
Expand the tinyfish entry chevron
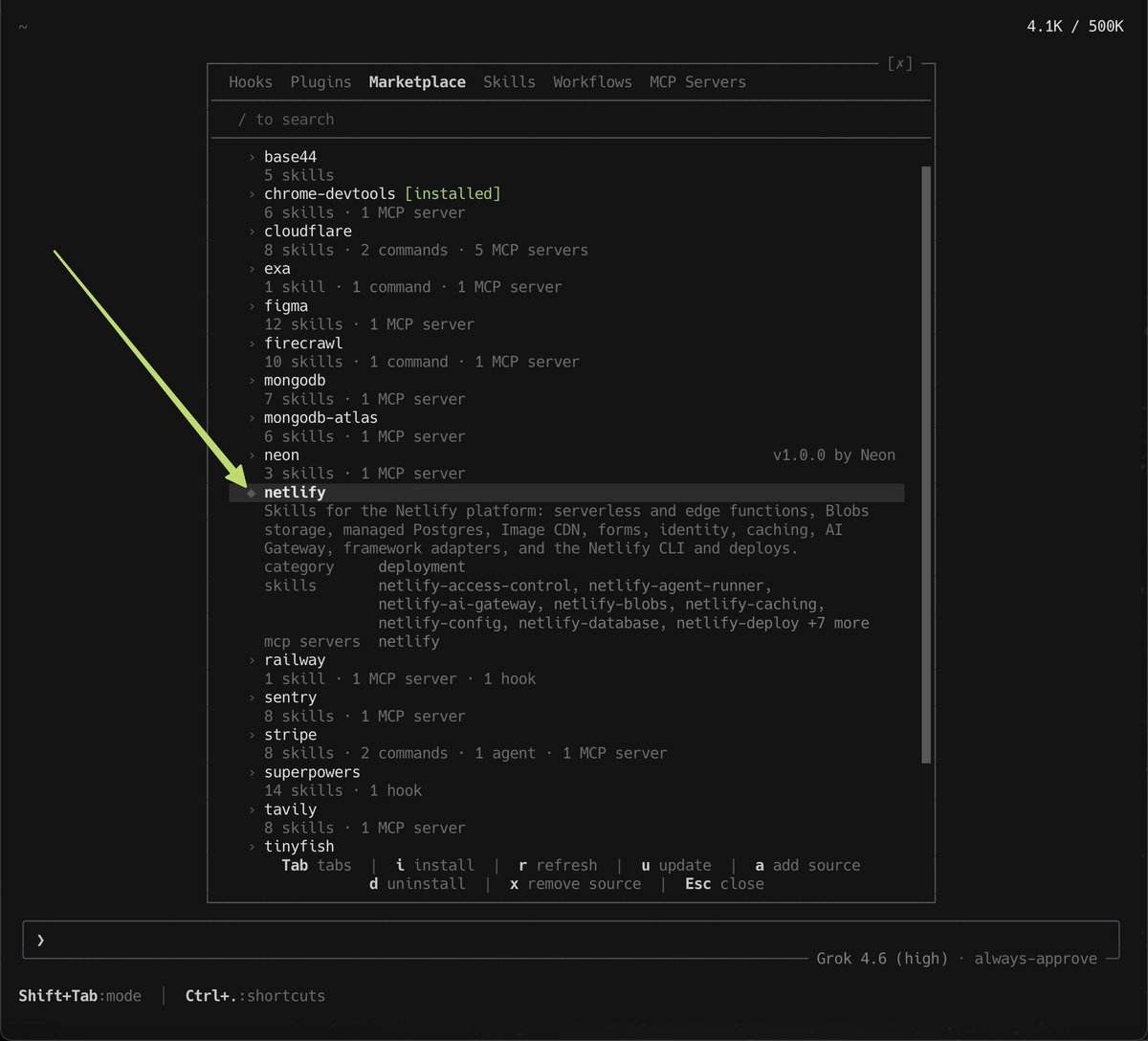252,847
